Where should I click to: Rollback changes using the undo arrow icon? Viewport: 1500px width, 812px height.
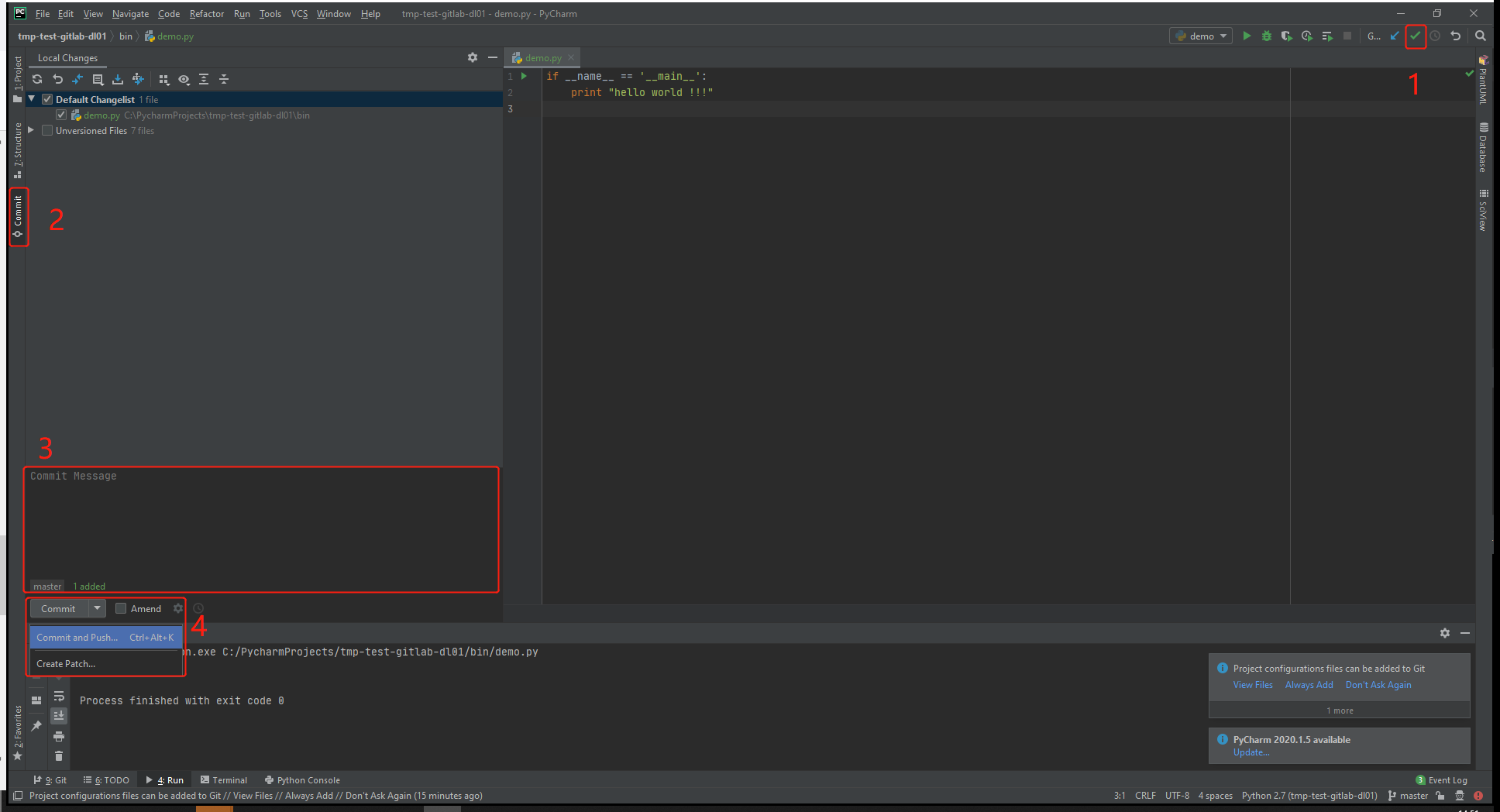point(57,79)
